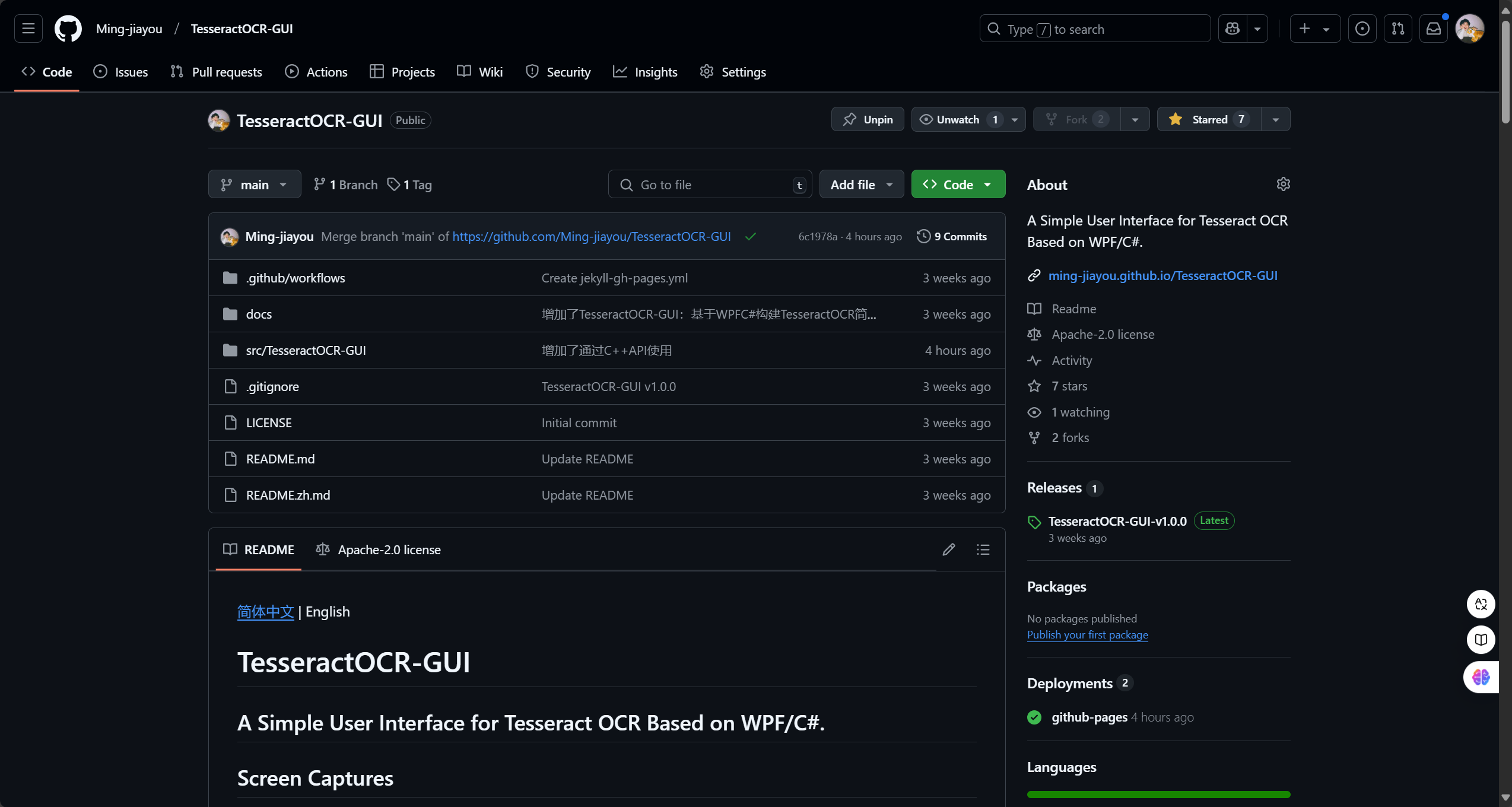
Task: Open the src/TesseractOCR-GUI folder
Action: 306,350
